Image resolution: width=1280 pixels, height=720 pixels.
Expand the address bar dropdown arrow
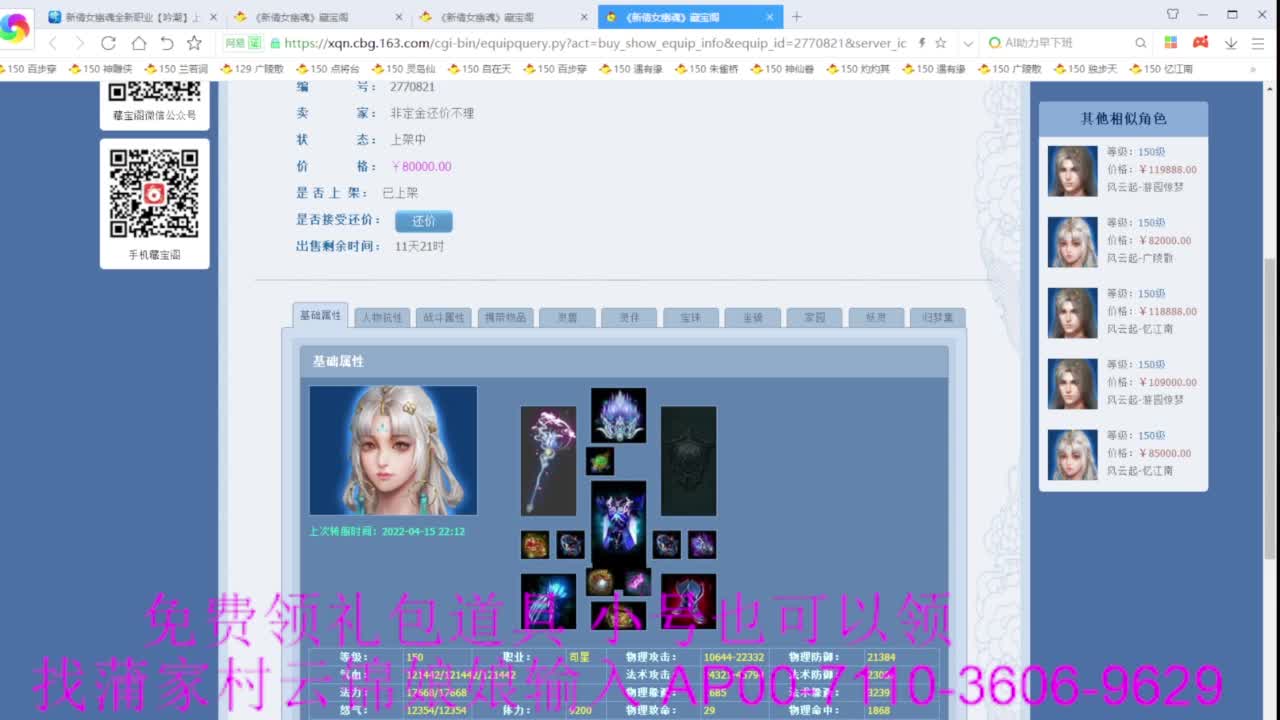click(x=967, y=43)
